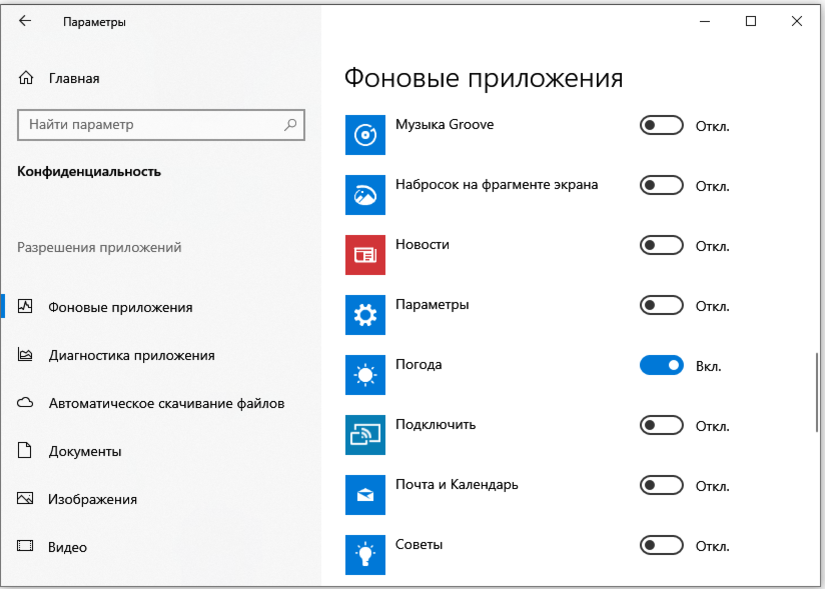
Task: Maximize the Параметры window
Action: tap(751, 21)
